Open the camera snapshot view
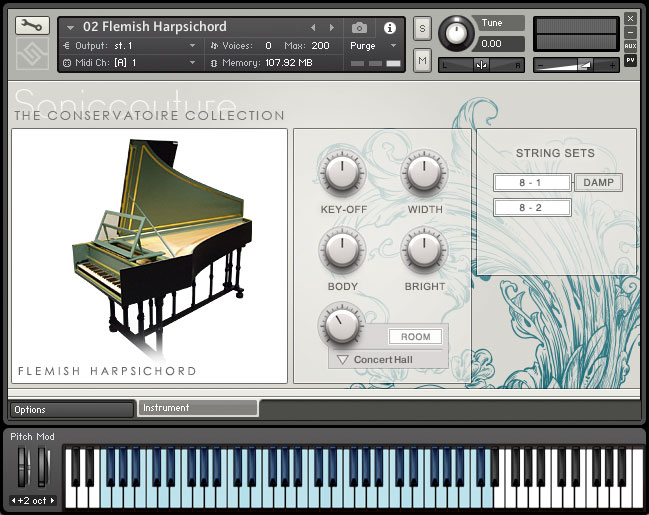This screenshot has width=649, height=515. (x=359, y=27)
